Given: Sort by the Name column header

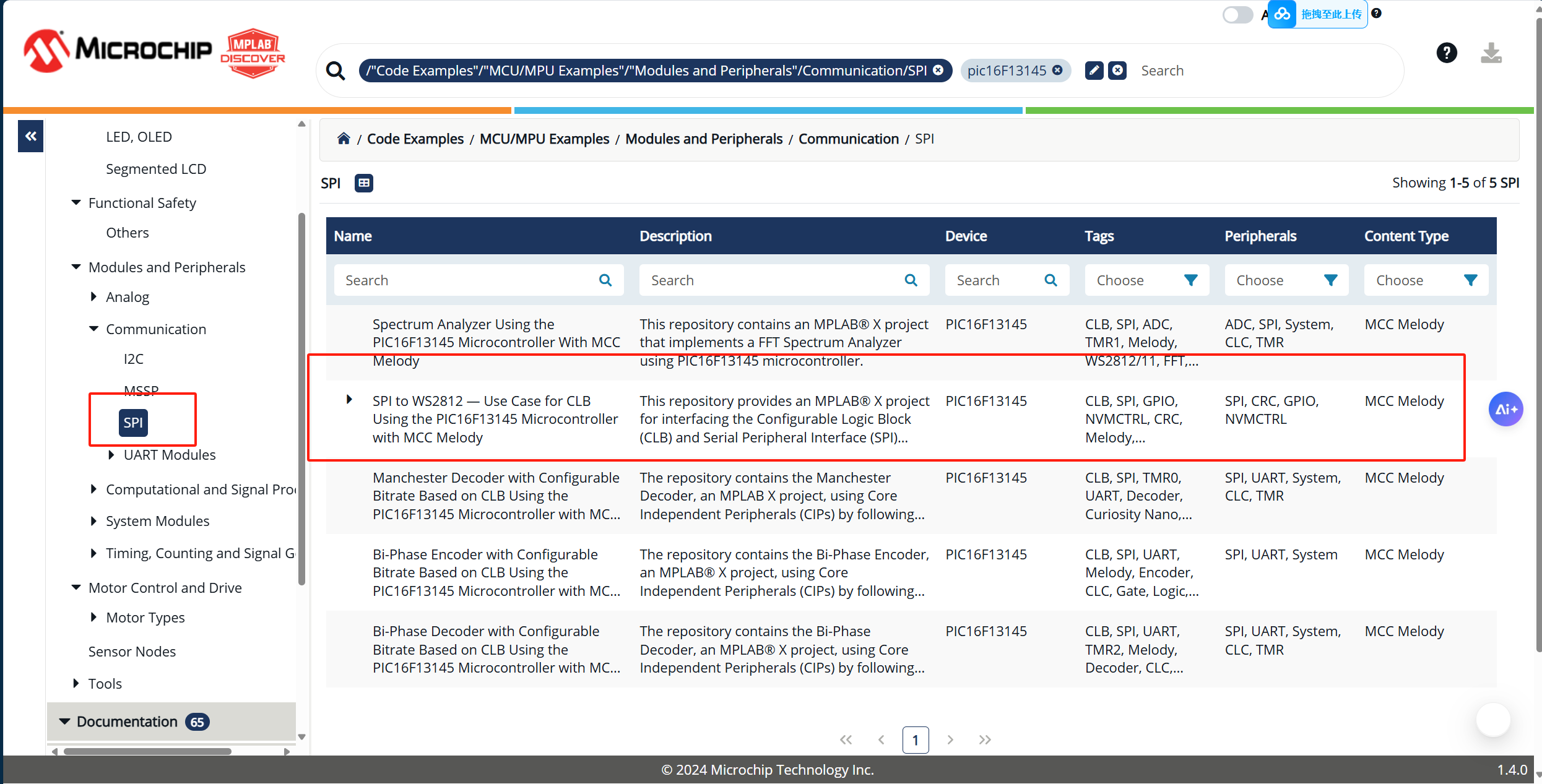Looking at the screenshot, I should tap(353, 236).
